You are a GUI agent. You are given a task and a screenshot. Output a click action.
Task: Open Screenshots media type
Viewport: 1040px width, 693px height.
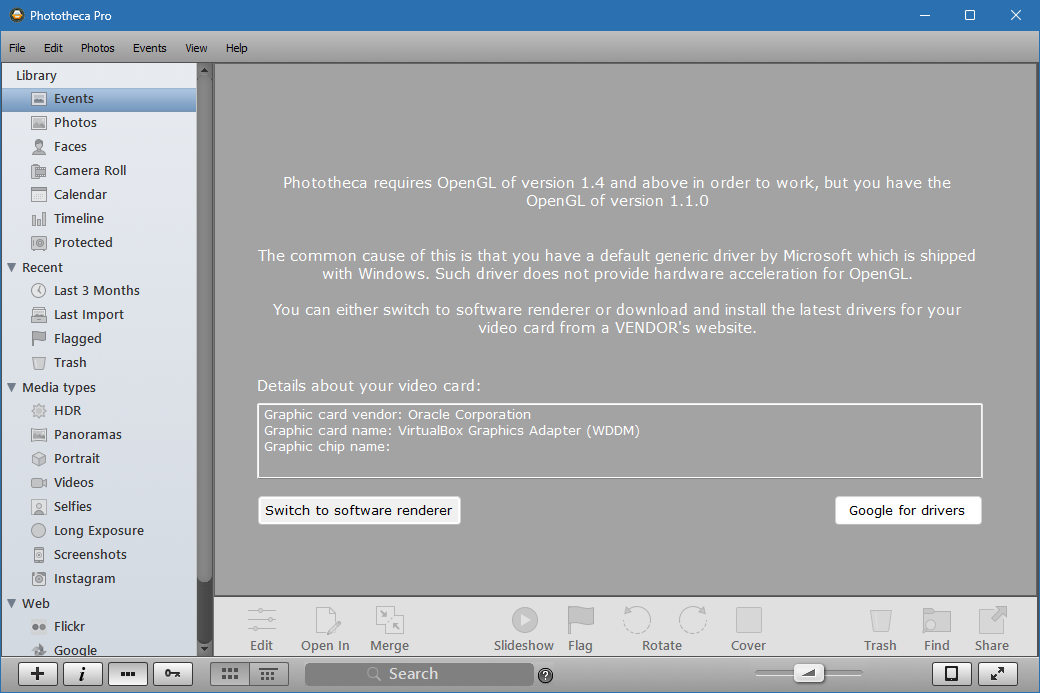pos(99,554)
